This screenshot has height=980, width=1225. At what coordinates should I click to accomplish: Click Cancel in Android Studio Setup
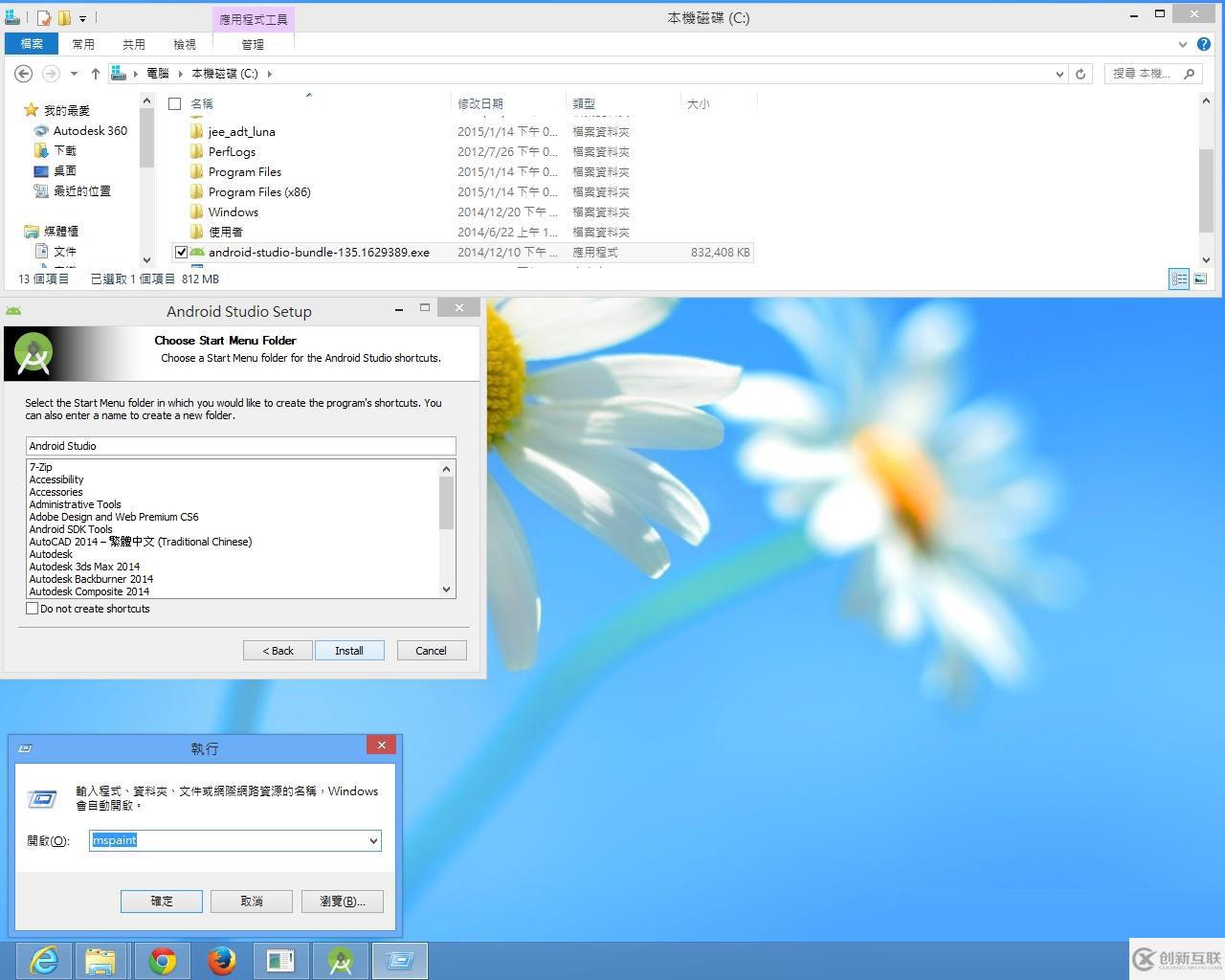(431, 651)
